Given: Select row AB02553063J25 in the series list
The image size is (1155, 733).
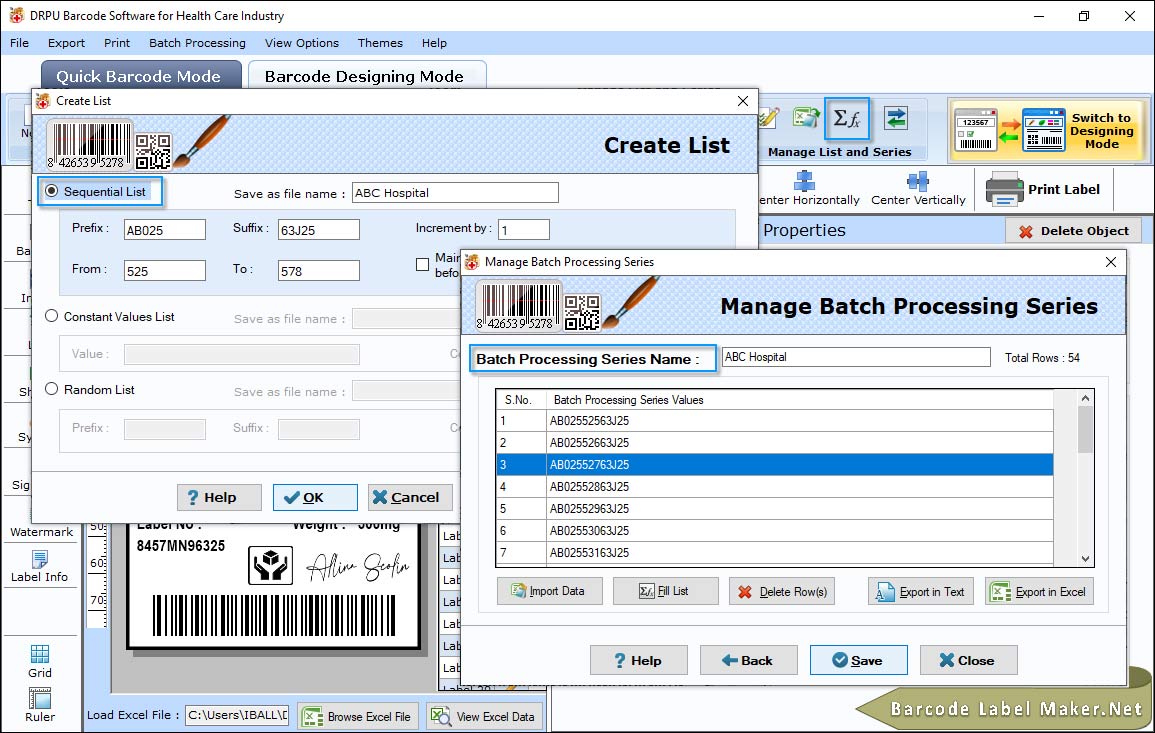Looking at the screenshot, I should [774, 530].
